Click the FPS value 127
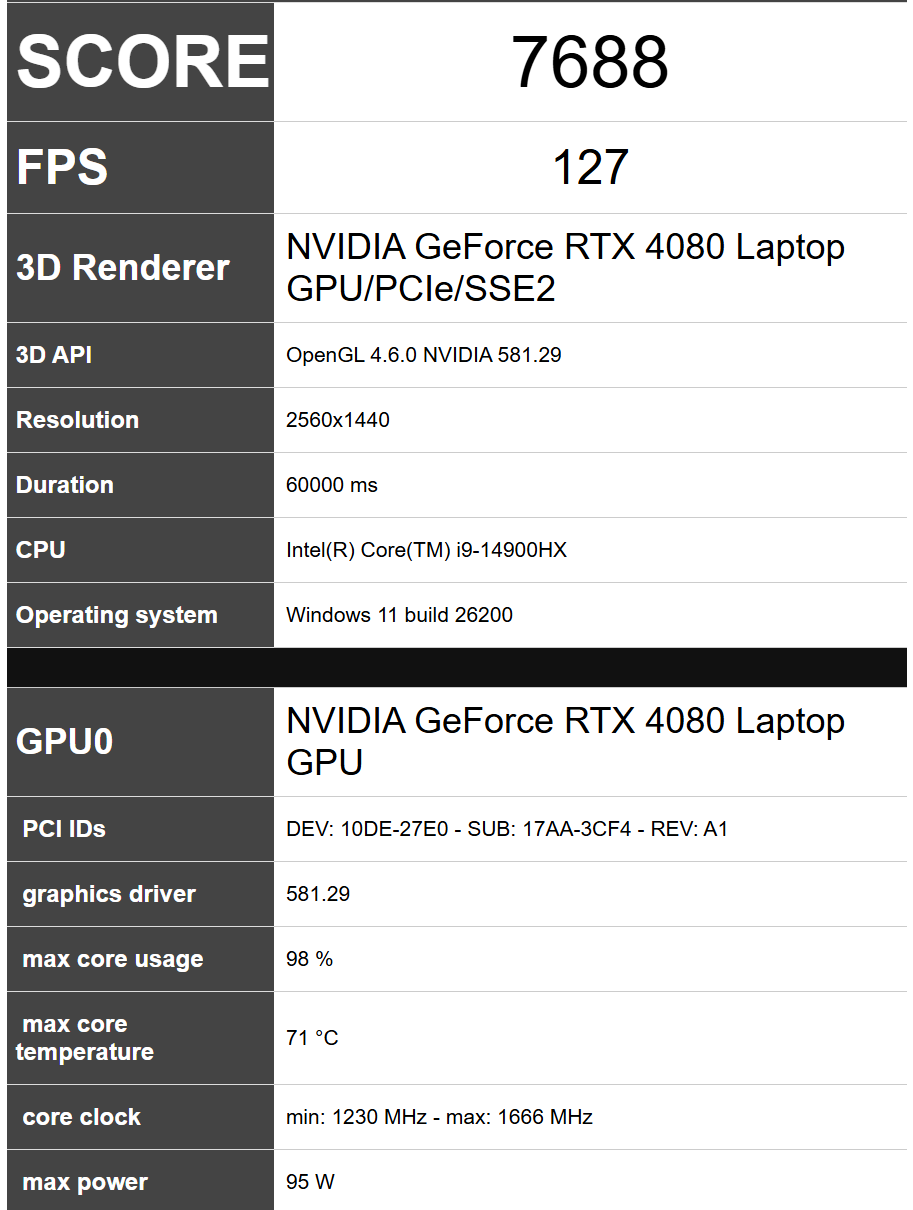 [590, 167]
